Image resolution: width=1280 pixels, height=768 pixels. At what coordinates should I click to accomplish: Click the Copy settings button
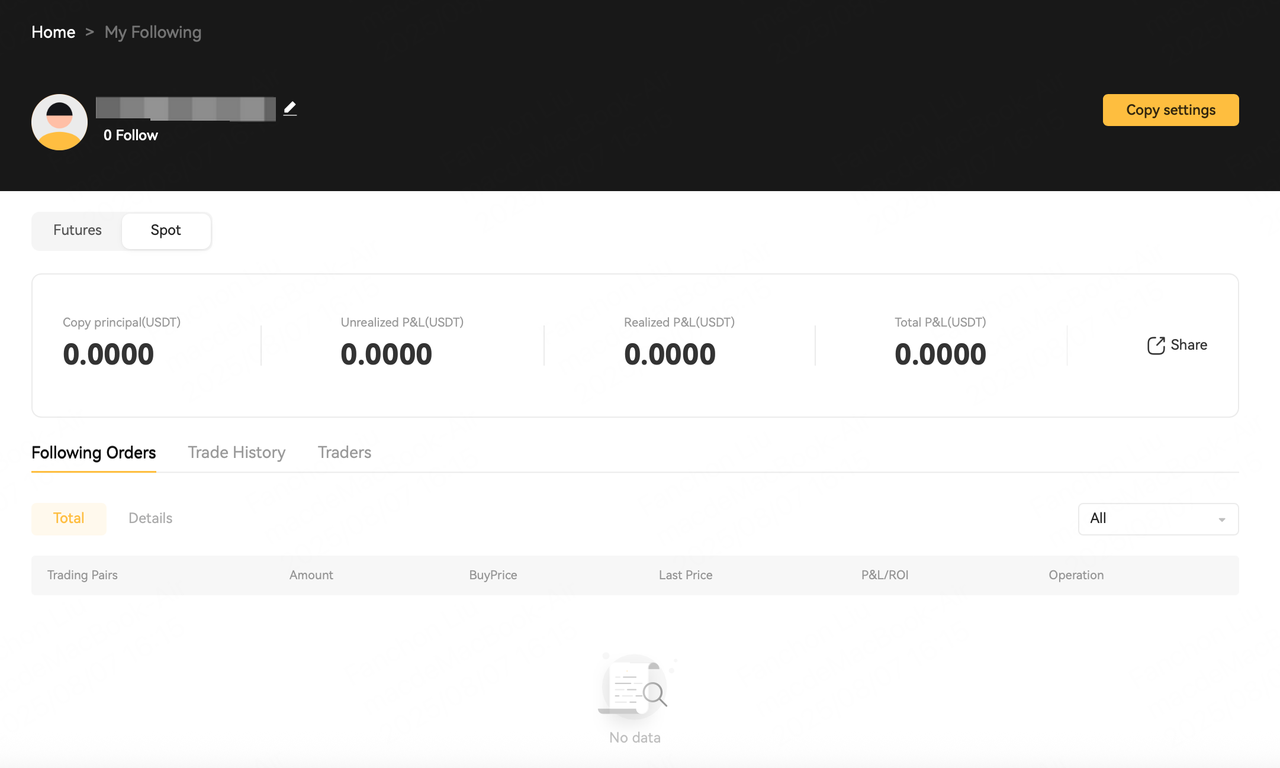[1171, 110]
